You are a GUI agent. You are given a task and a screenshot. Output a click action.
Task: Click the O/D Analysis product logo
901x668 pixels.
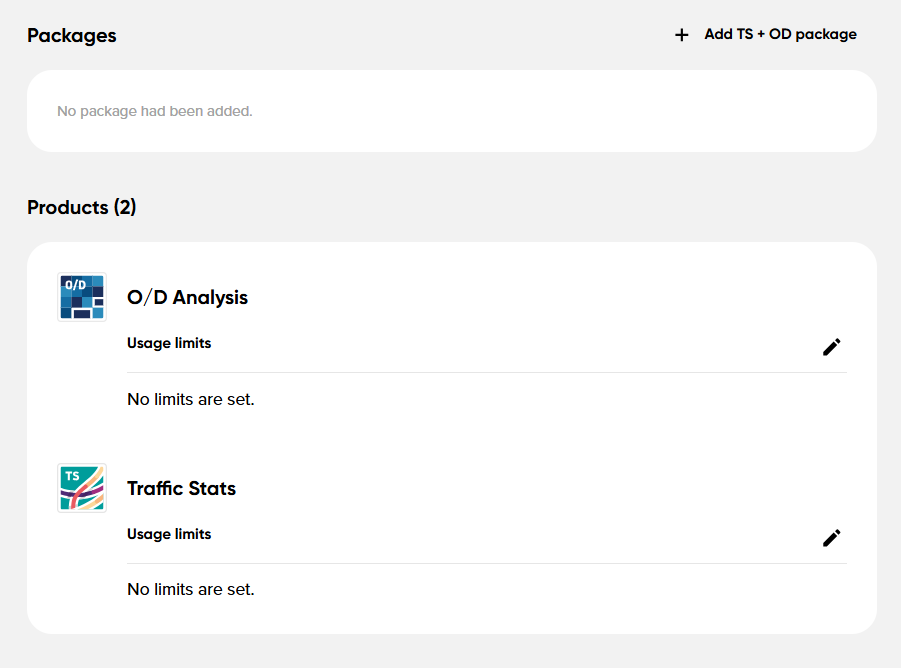82,297
